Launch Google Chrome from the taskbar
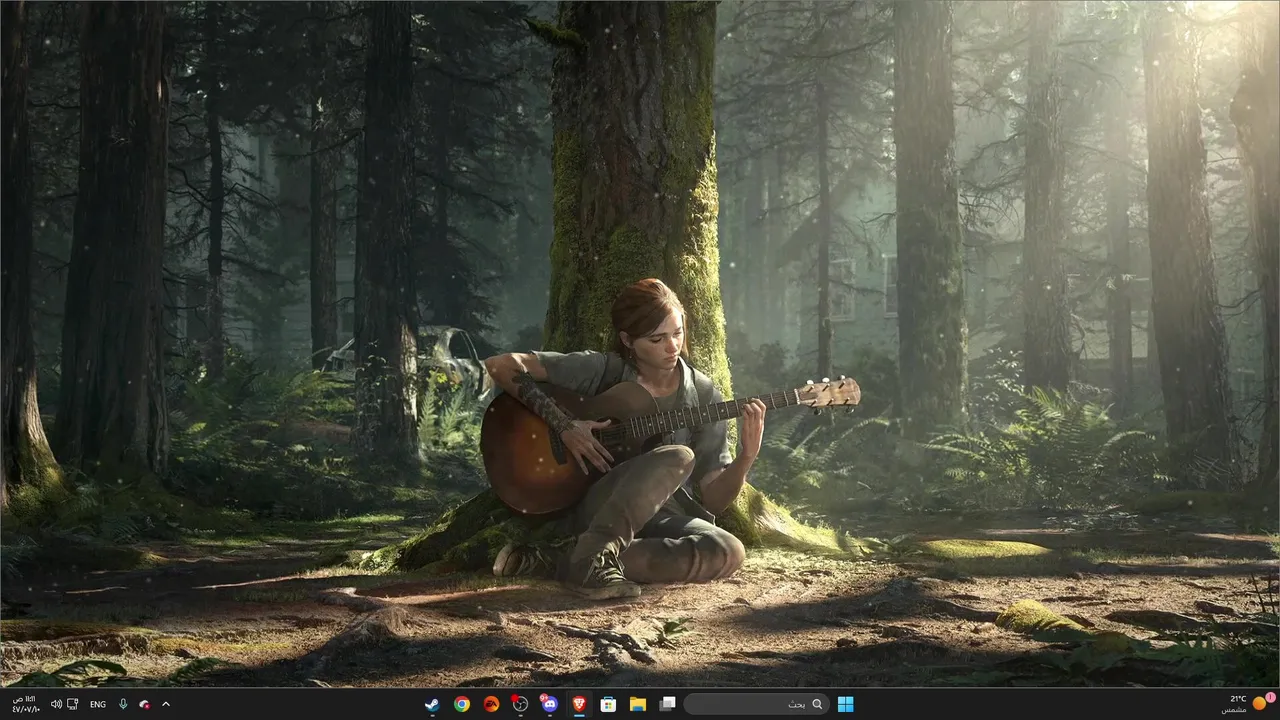This screenshot has height=720, width=1280. click(x=461, y=704)
